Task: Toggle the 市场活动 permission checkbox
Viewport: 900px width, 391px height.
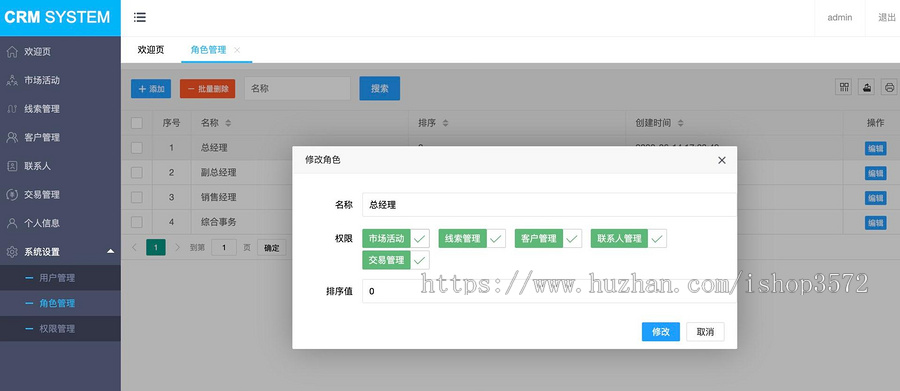Action: pos(395,238)
